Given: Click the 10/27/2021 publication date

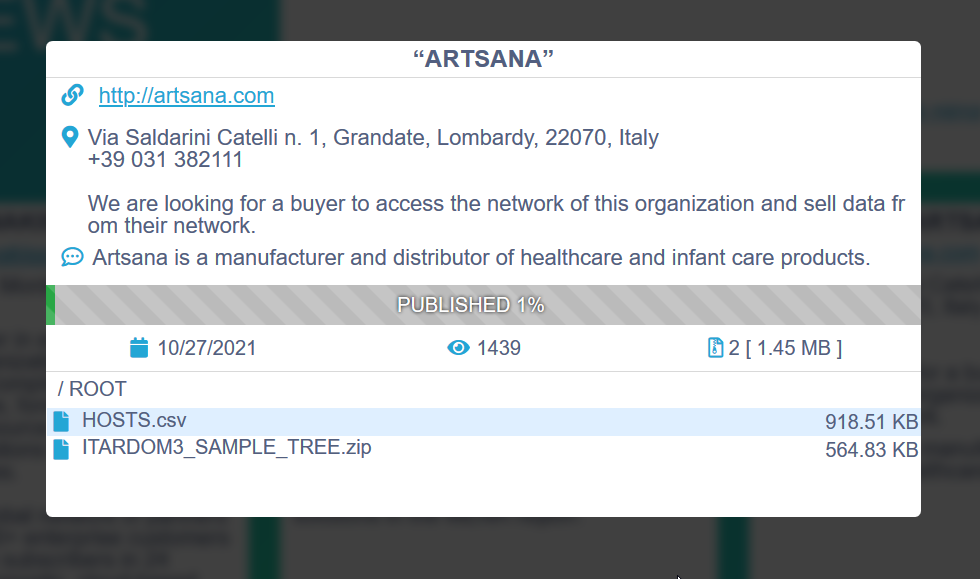Looking at the screenshot, I should click(206, 348).
